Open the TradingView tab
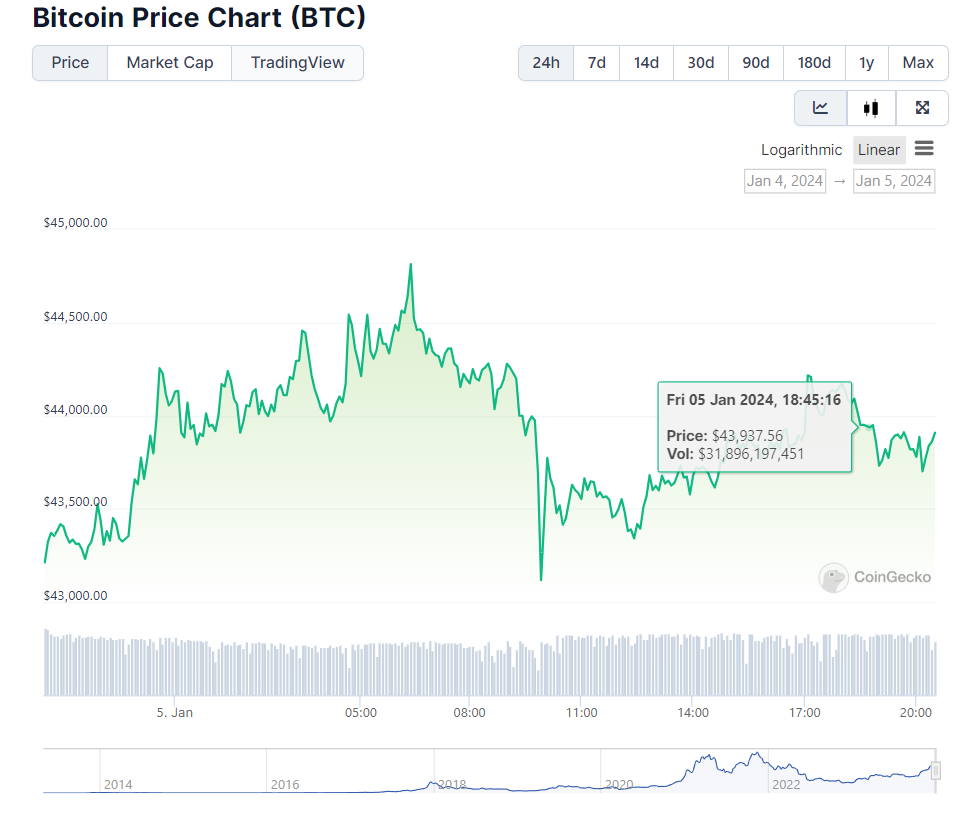 (296, 62)
